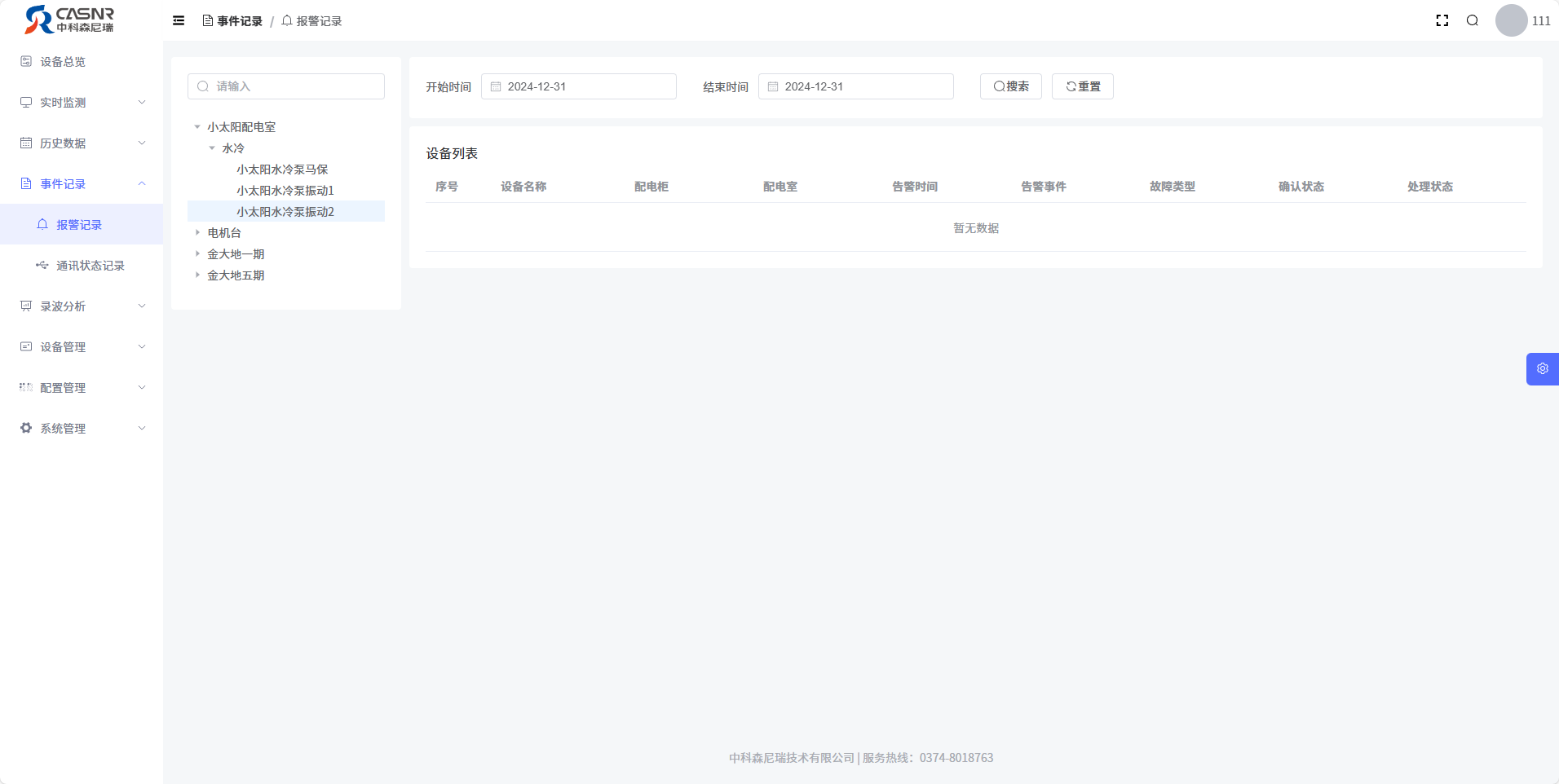Click the 设备管理 sidebar icon
Viewport: 1559px width, 784px height.
click(x=26, y=346)
